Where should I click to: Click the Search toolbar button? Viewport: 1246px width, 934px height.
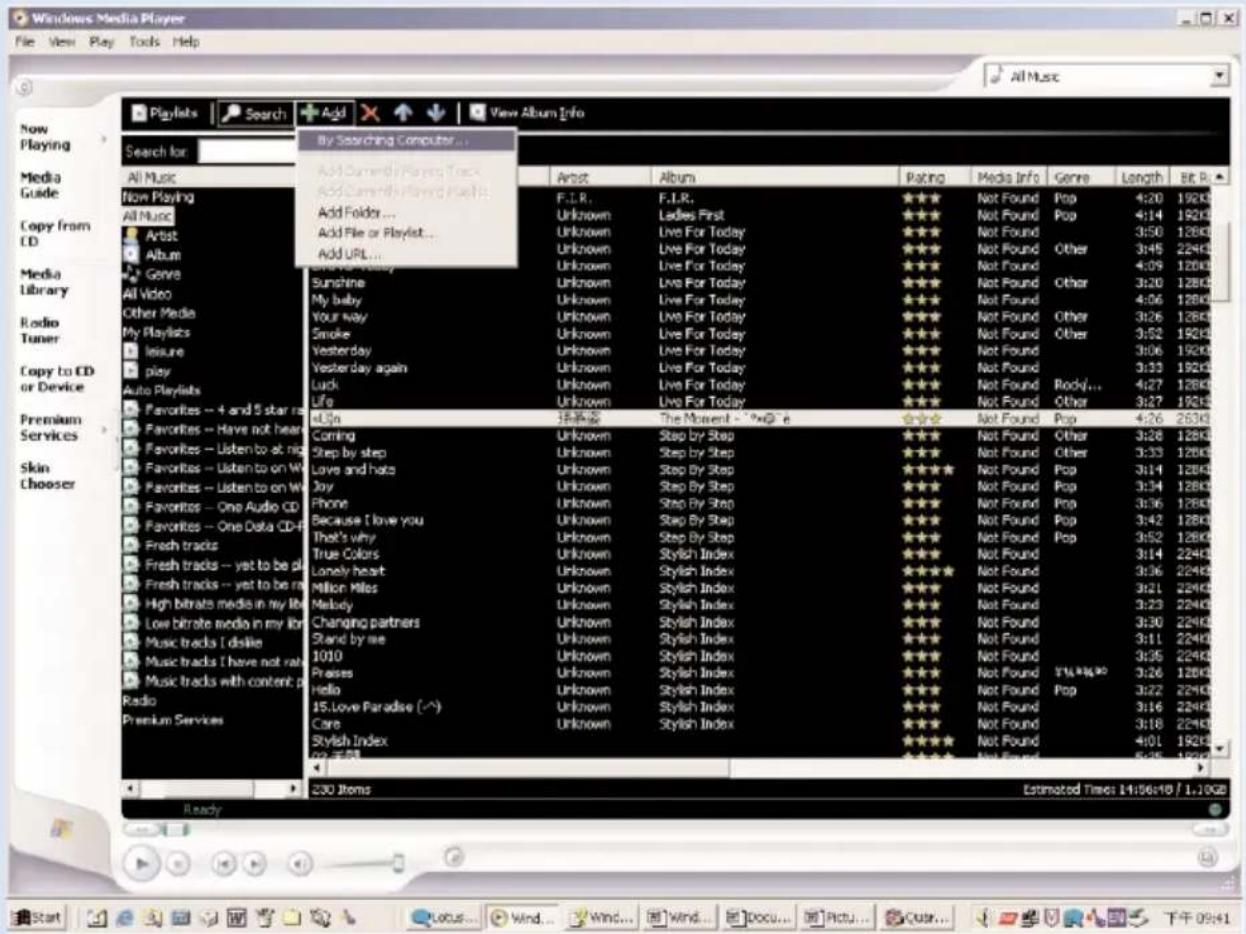point(255,114)
